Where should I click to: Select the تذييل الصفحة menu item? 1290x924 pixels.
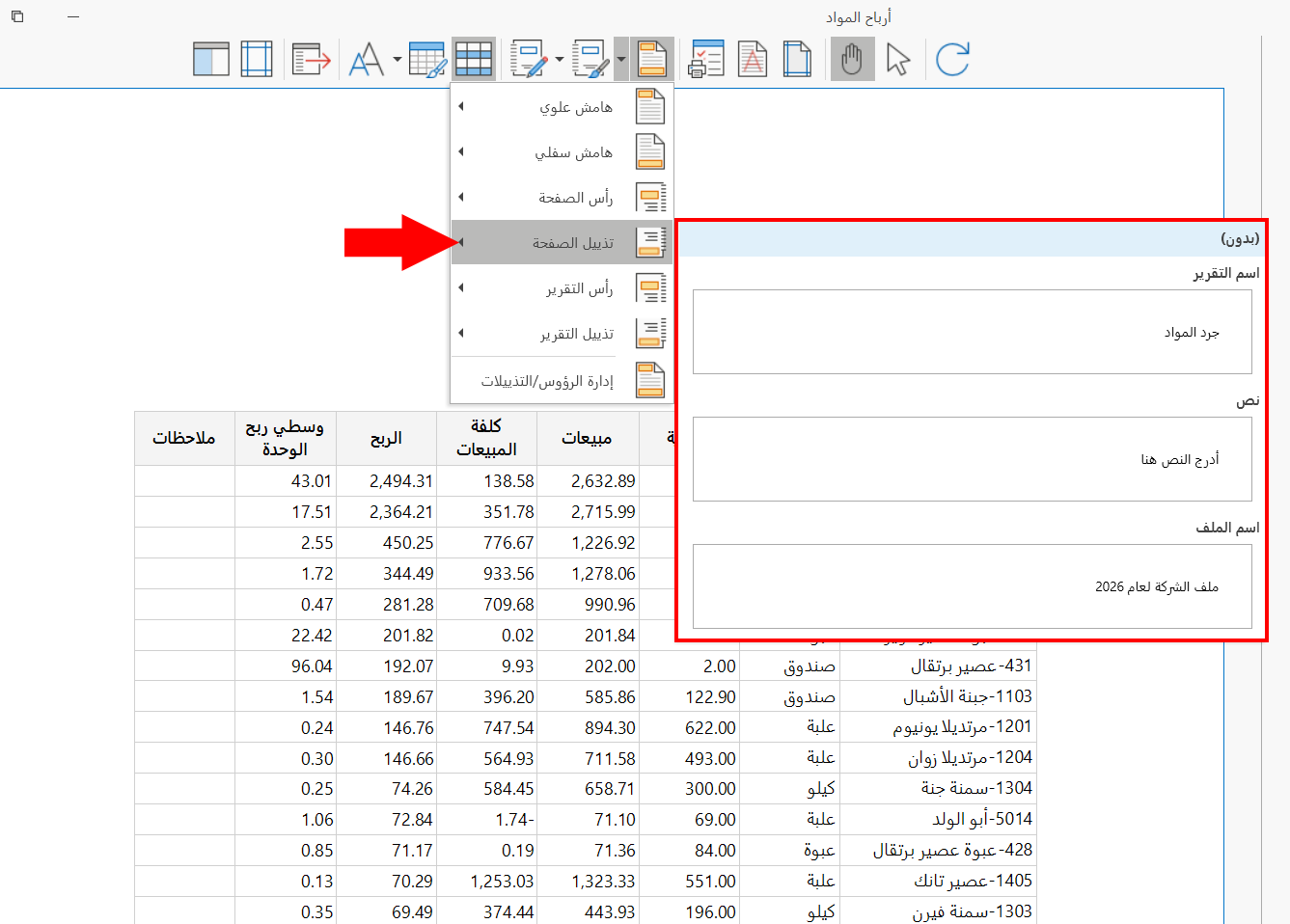point(562,242)
